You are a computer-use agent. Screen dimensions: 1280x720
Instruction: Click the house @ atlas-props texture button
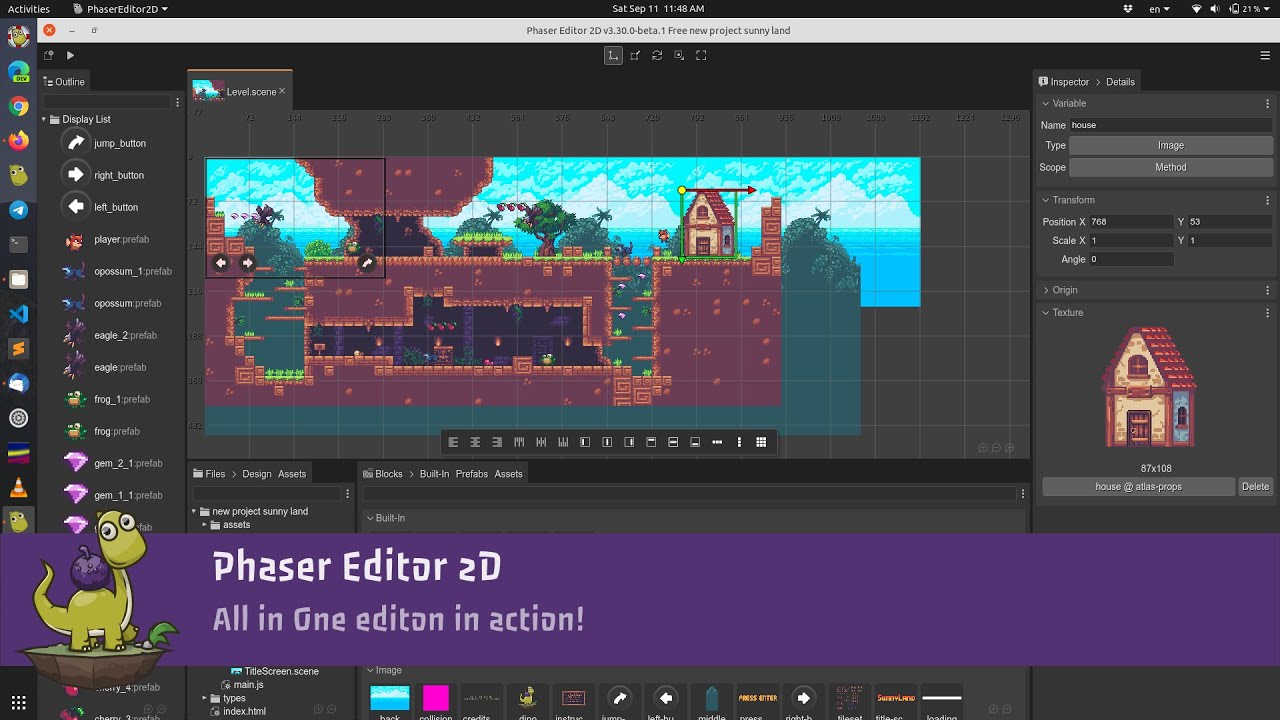1138,487
